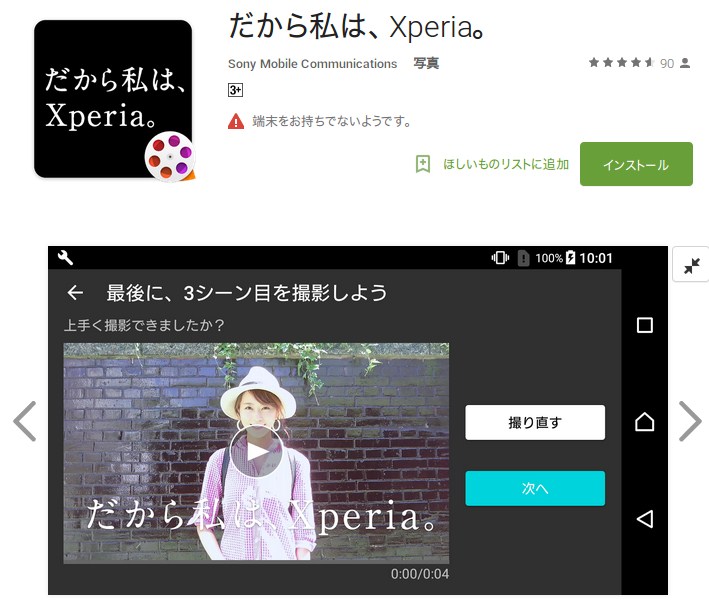709x603 pixels.
Task: Click the red warning triangle icon
Action: point(236,122)
